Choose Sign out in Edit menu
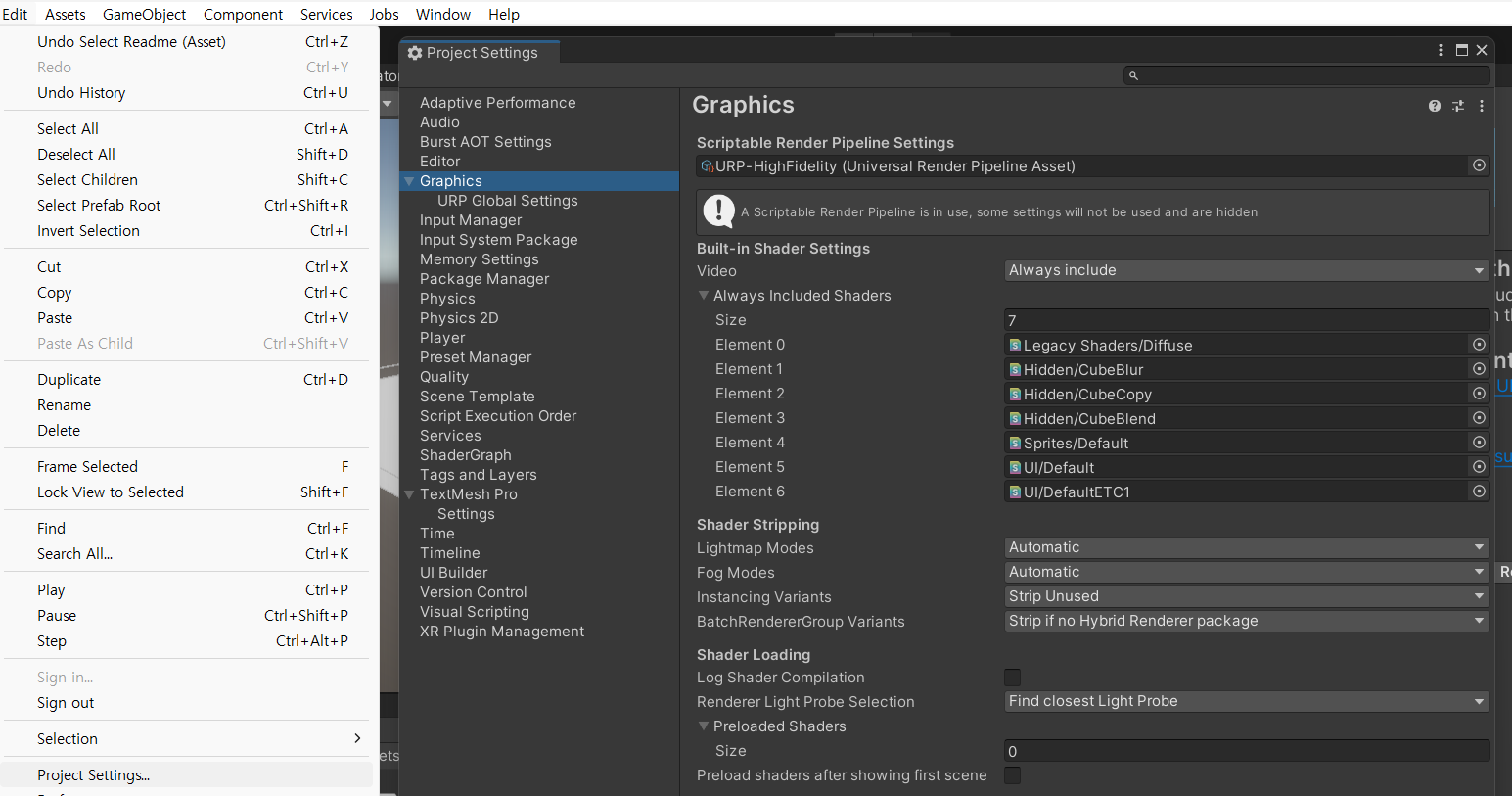 point(188,703)
